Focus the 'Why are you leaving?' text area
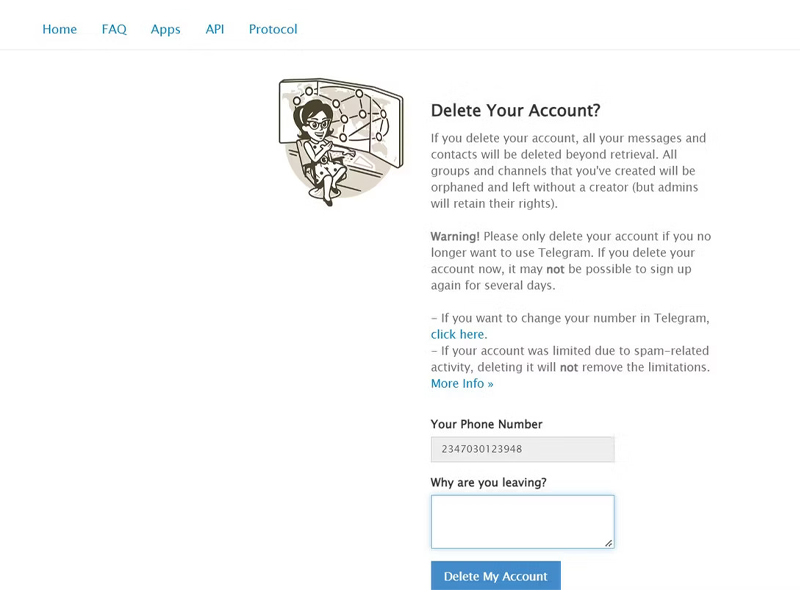Image resolution: width=800 pixels, height=600 pixels. tap(522, 521)
